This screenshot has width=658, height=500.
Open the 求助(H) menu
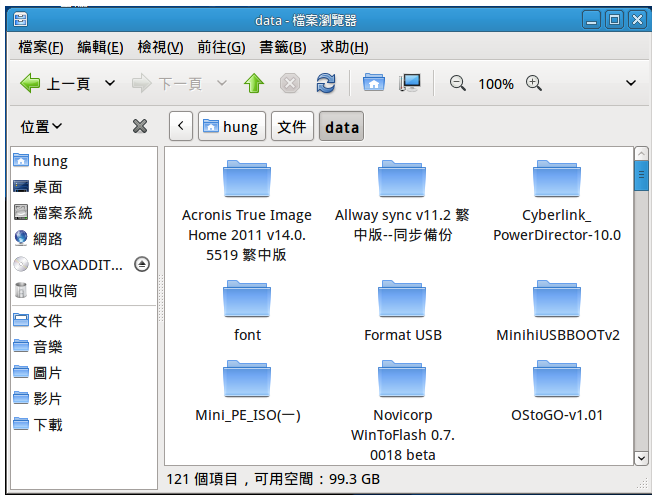click(x=344, y=47)
